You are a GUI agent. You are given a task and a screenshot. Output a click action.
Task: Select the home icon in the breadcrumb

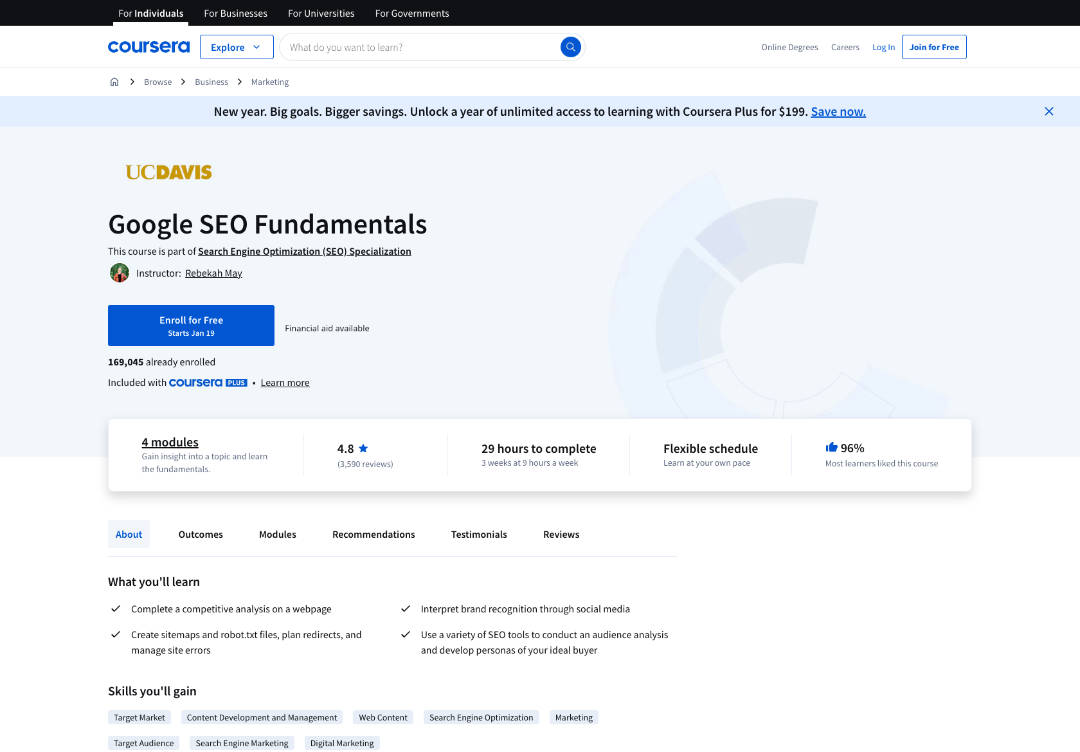click(114, 81)
